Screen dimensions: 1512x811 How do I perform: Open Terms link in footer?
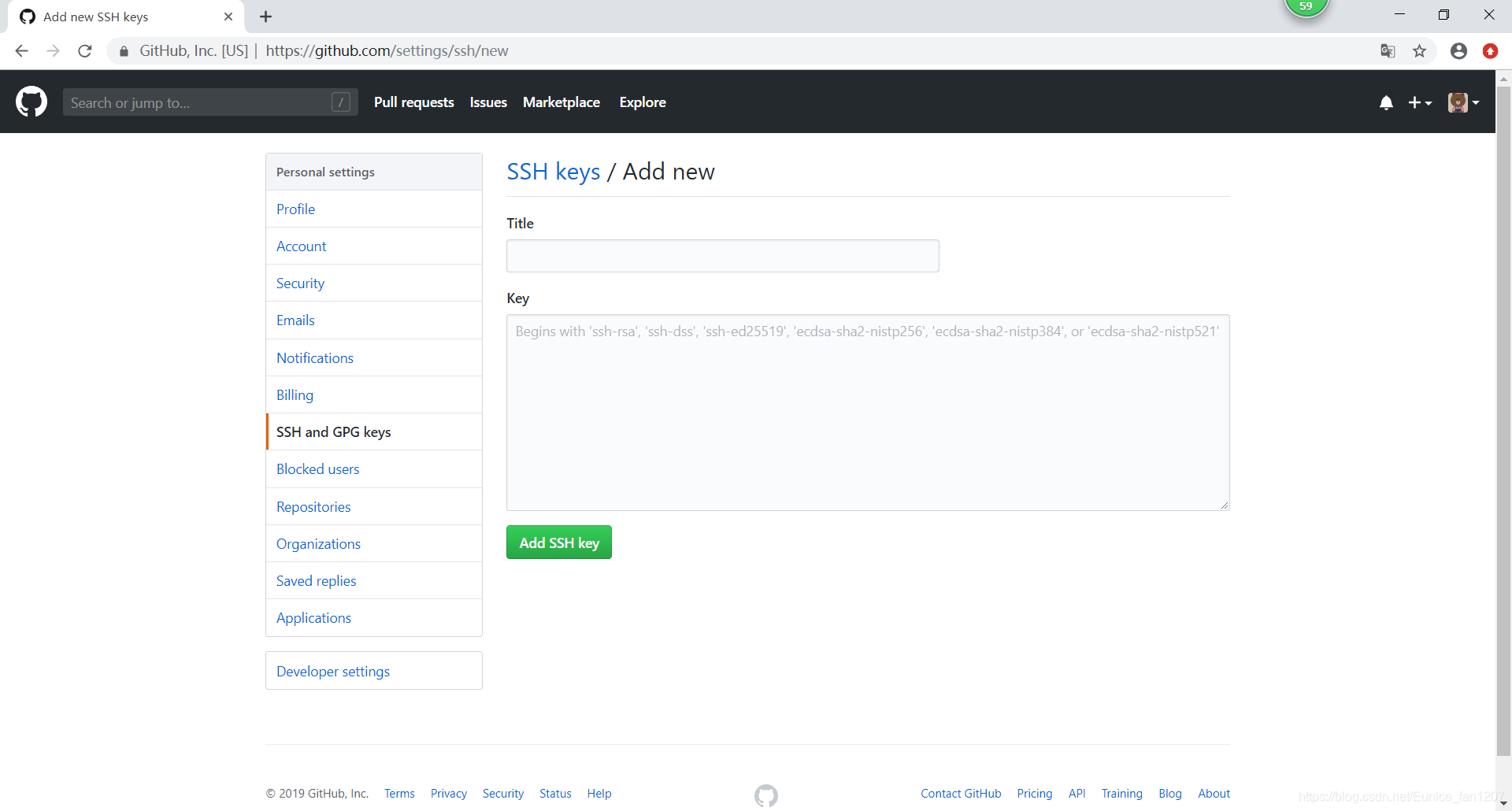pos(399,794)
